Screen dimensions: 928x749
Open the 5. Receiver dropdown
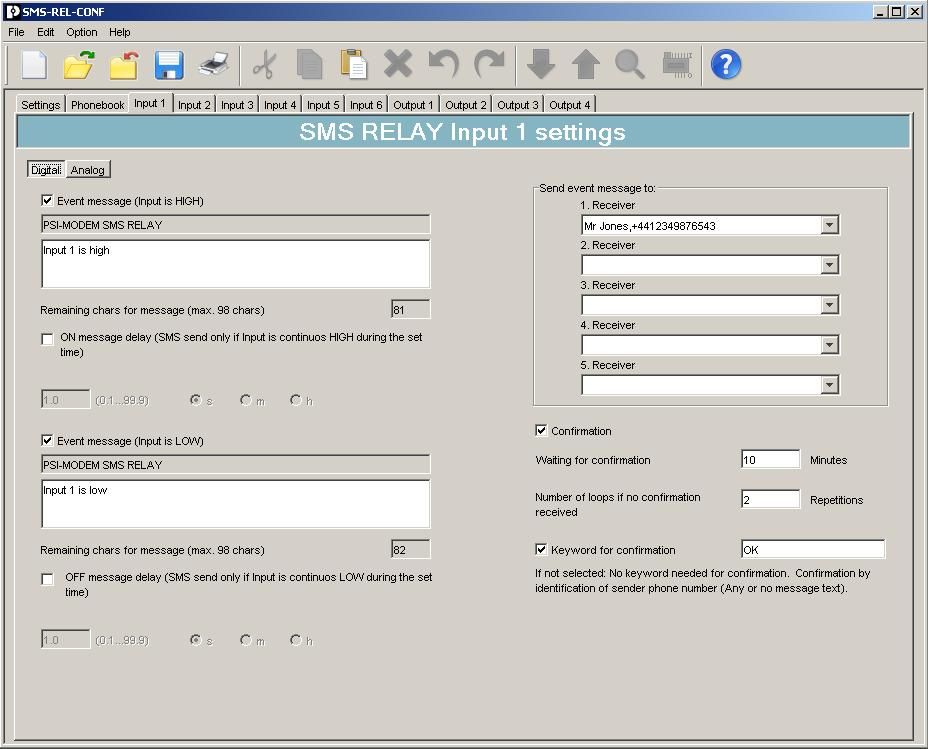829,385
